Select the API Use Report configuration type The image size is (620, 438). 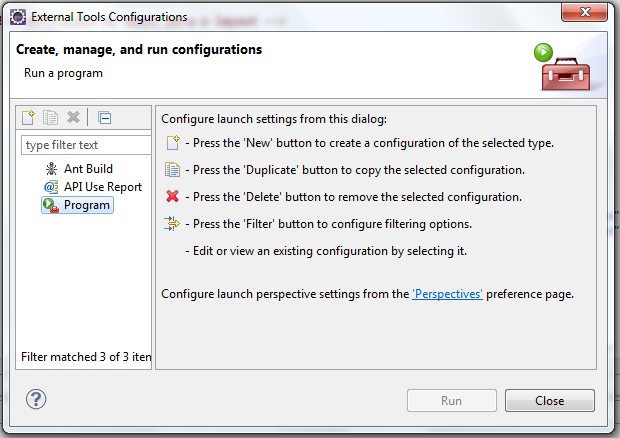tap(103, 187)
